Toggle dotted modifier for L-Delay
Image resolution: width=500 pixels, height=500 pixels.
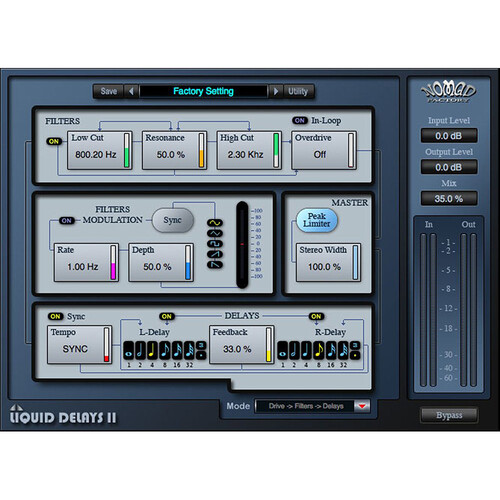click(x=201, y=355)
